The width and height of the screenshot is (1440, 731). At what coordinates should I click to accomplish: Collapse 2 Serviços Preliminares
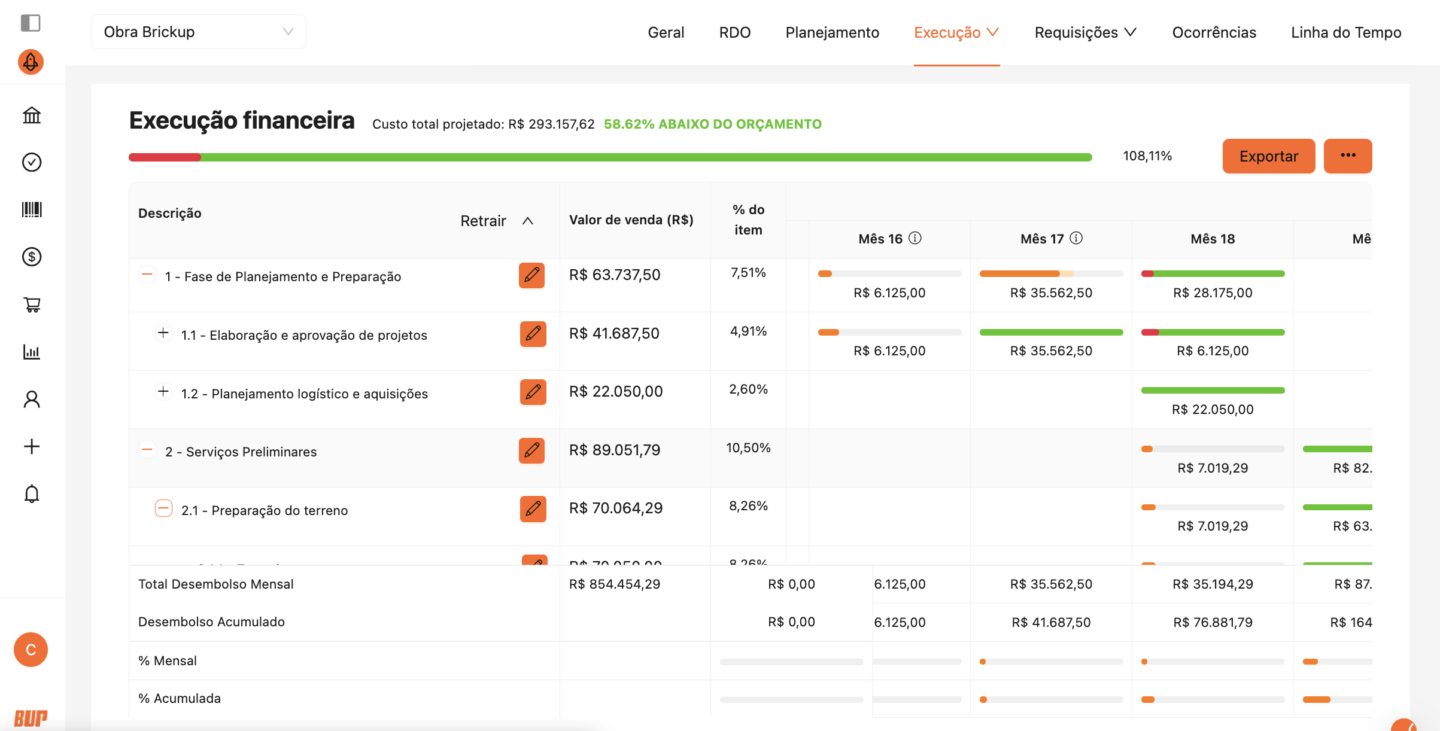(147, 450)
